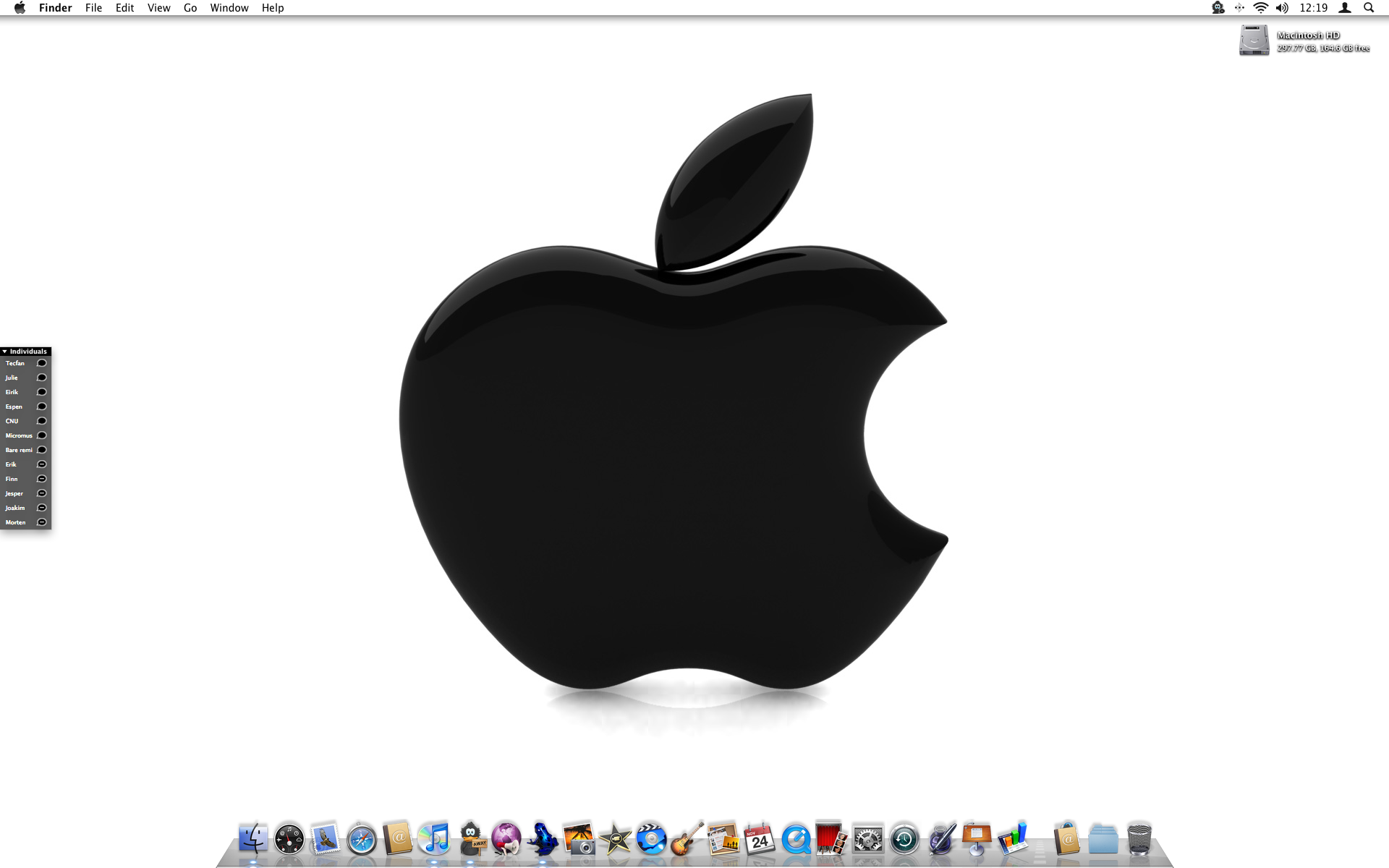This screenshot has height=868, width=1389.
Task: Open the Apple menu
Action: (x=20, y=8)
